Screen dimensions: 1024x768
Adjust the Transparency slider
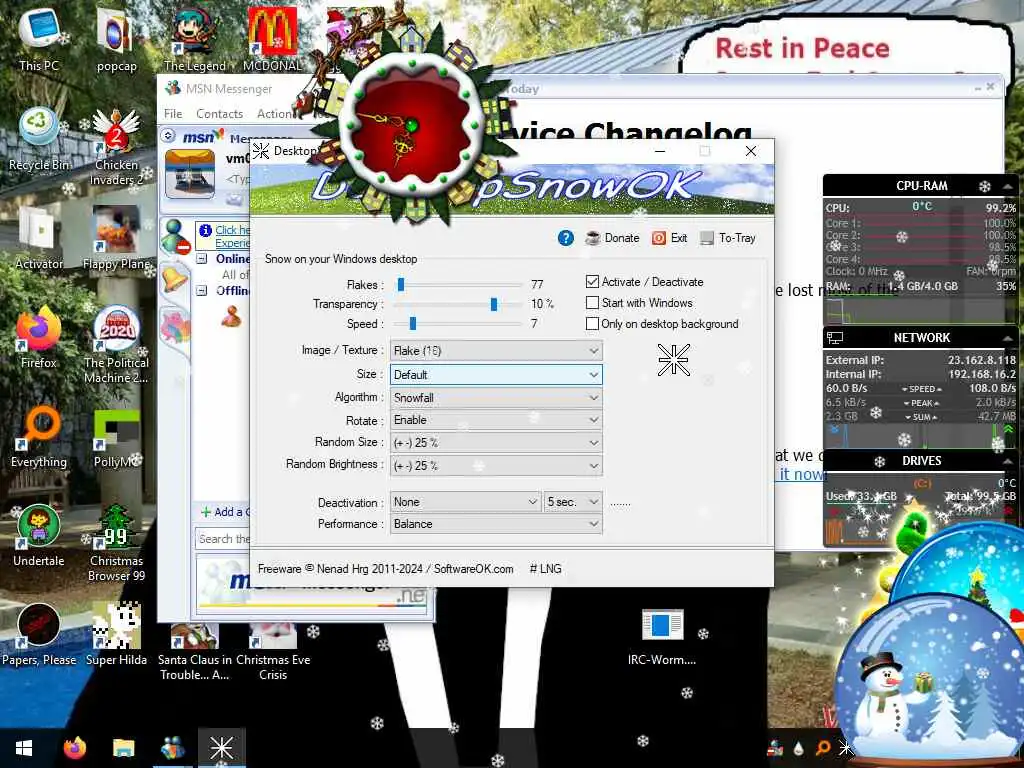click(494, 304)
